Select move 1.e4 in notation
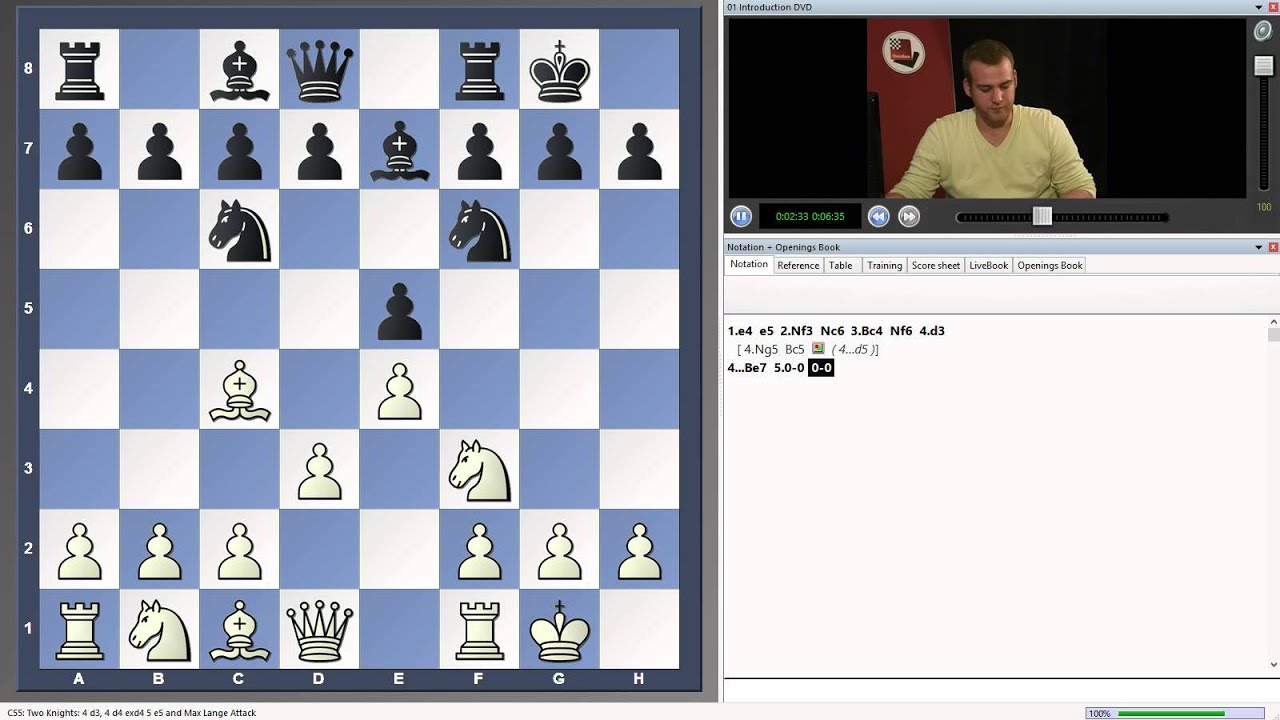The height and width of the screenshot is (720, 1280). 740,331
